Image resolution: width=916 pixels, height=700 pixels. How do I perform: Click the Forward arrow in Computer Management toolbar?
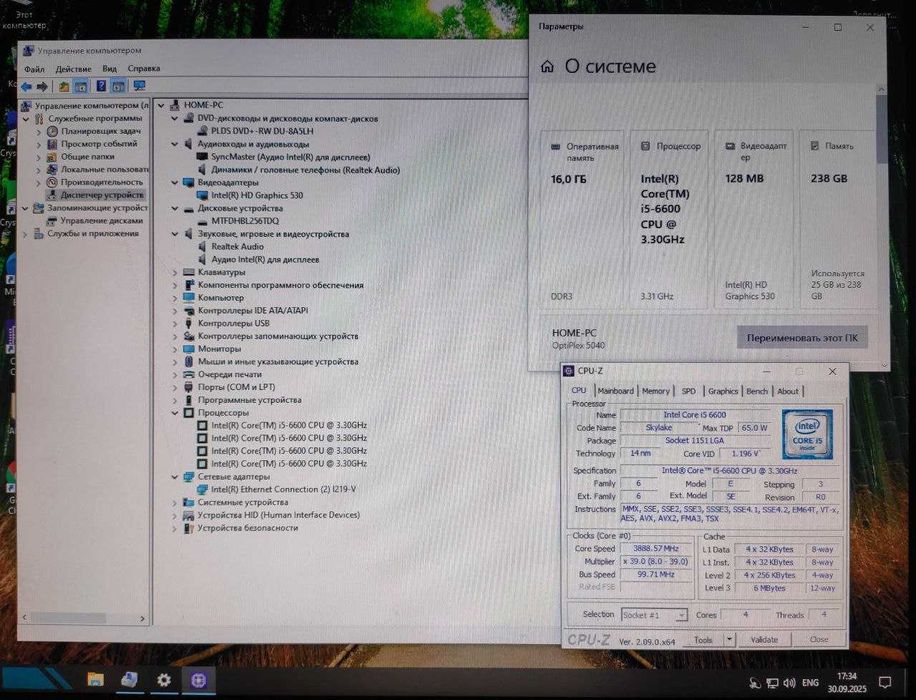[x=42, y=86]
